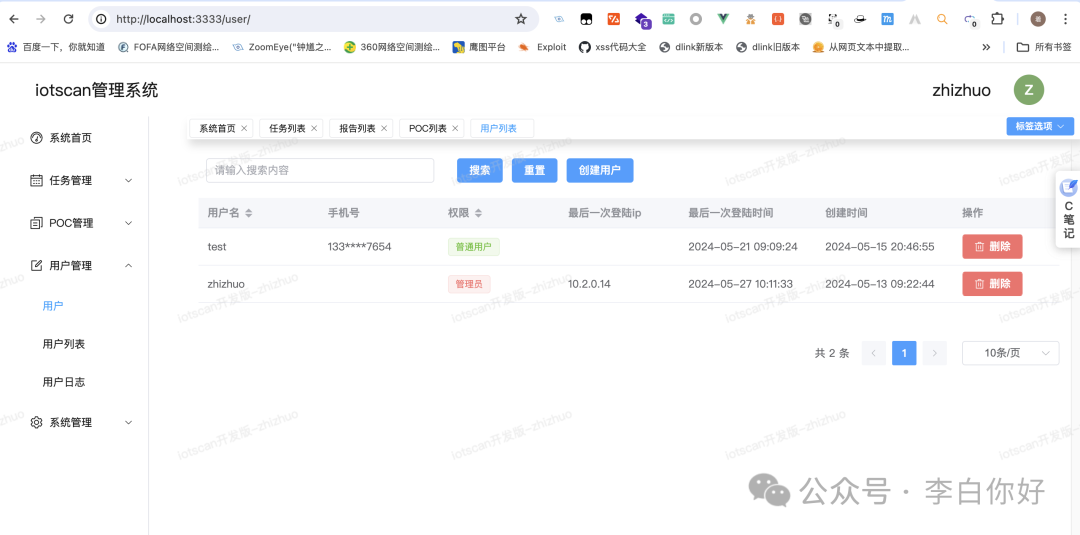Image resolution: width=1080 pixels, height=535 pixels.
Task: Collapse the 用户管理 sidebar menu
Action: [128, 266]
